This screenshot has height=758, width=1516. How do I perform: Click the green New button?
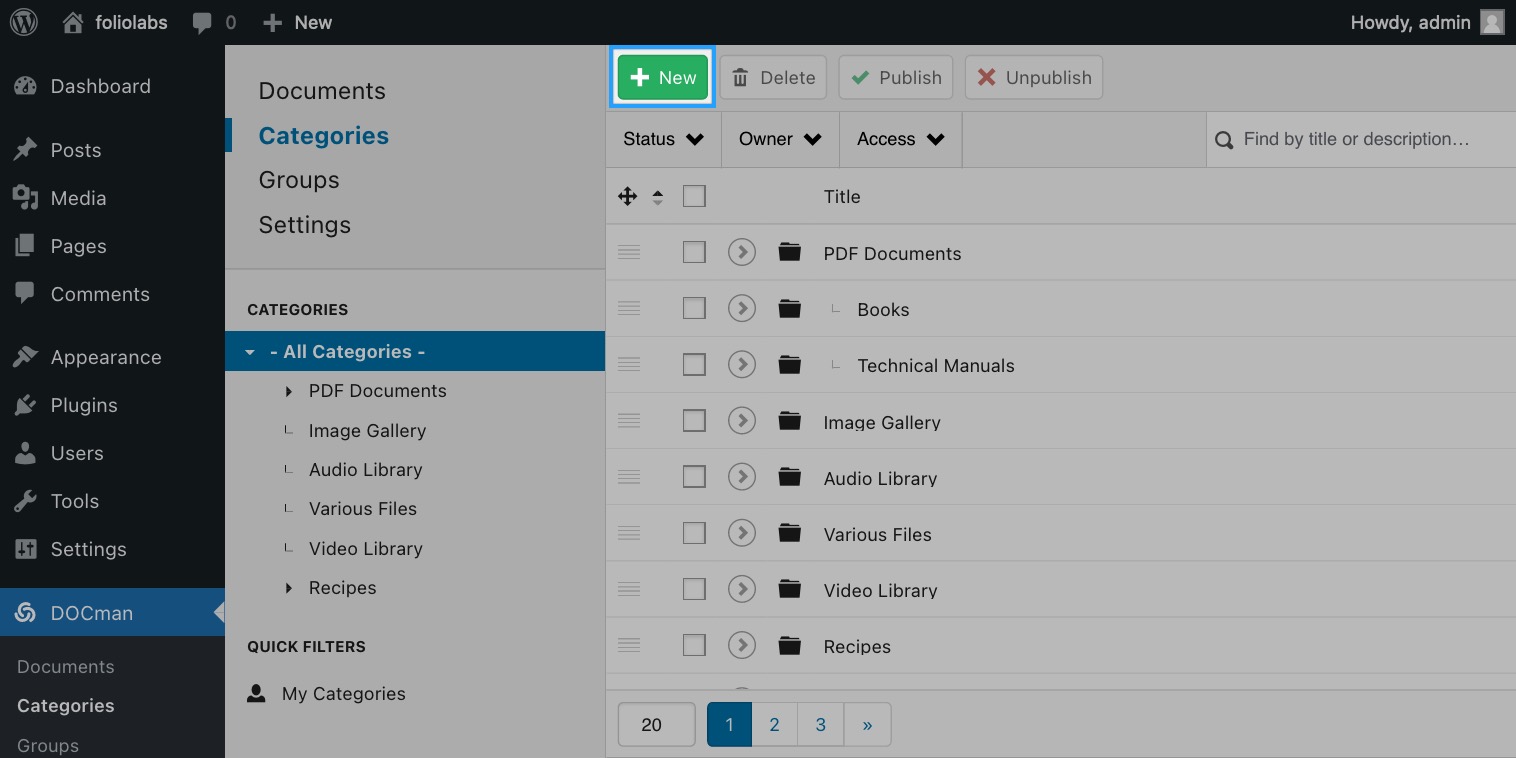[662, 77]
